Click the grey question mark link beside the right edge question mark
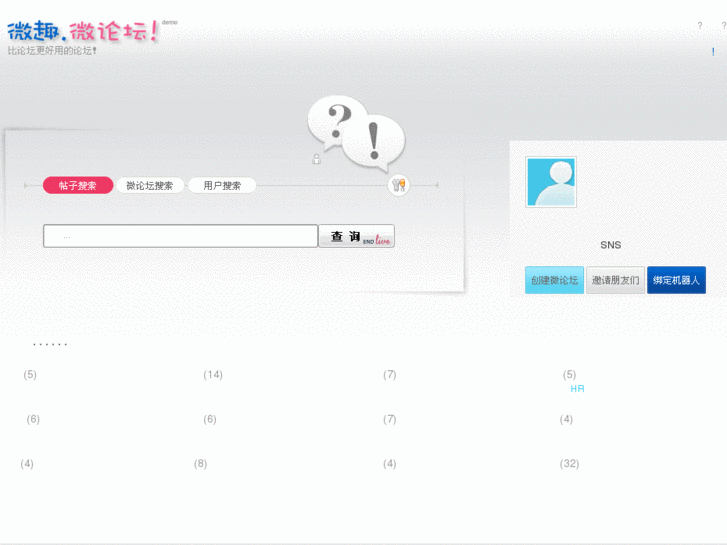This screenshot has height=545, width=727. pyautogui.click(x=700, y=26)
